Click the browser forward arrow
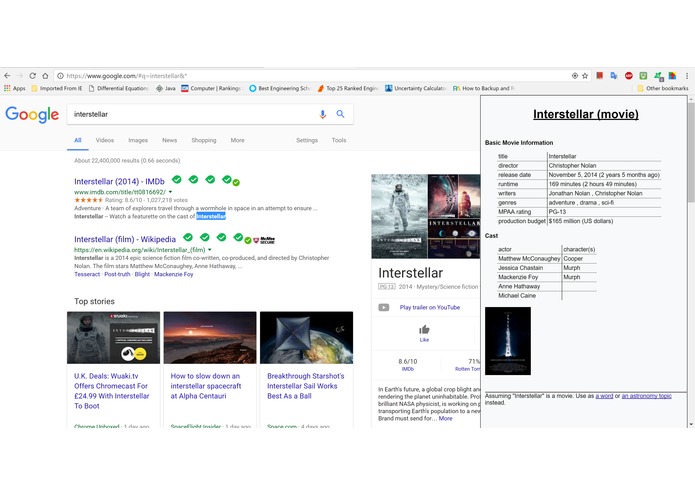 coord(20,76)
